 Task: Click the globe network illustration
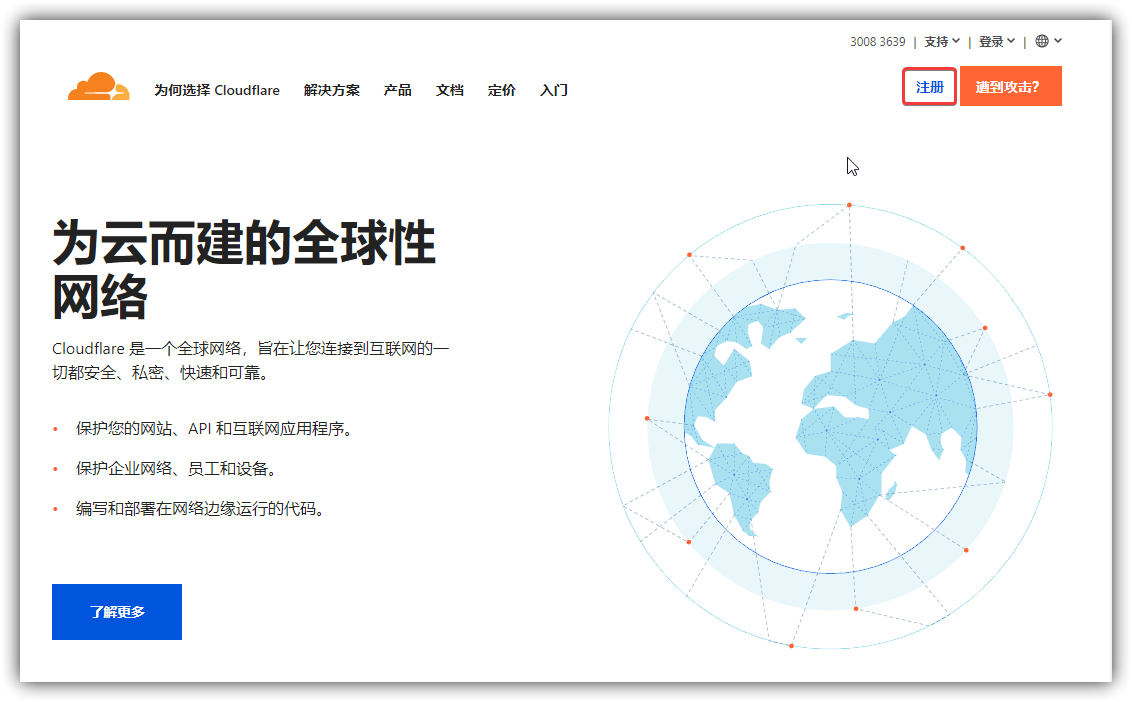[830, 426]
